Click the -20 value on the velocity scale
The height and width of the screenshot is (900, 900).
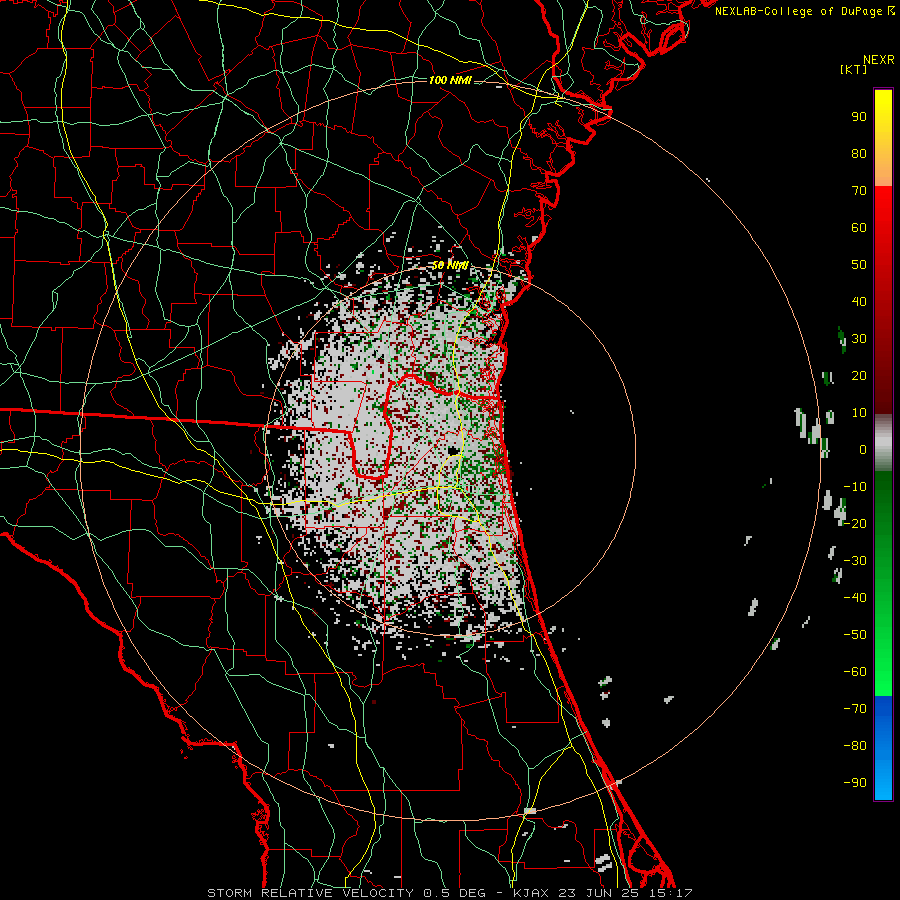tap(855, 524)
